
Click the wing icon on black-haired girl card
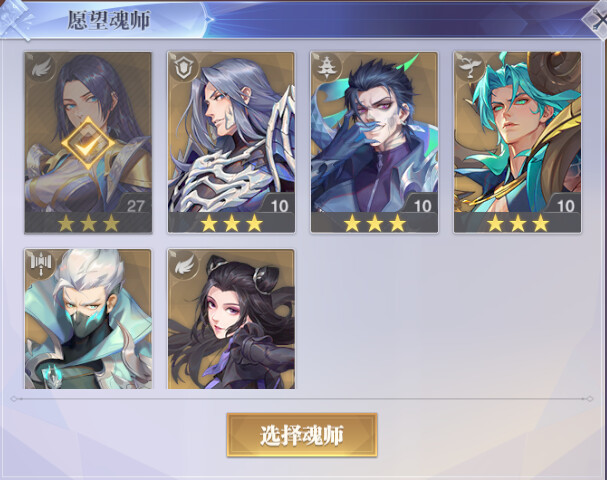184,266
